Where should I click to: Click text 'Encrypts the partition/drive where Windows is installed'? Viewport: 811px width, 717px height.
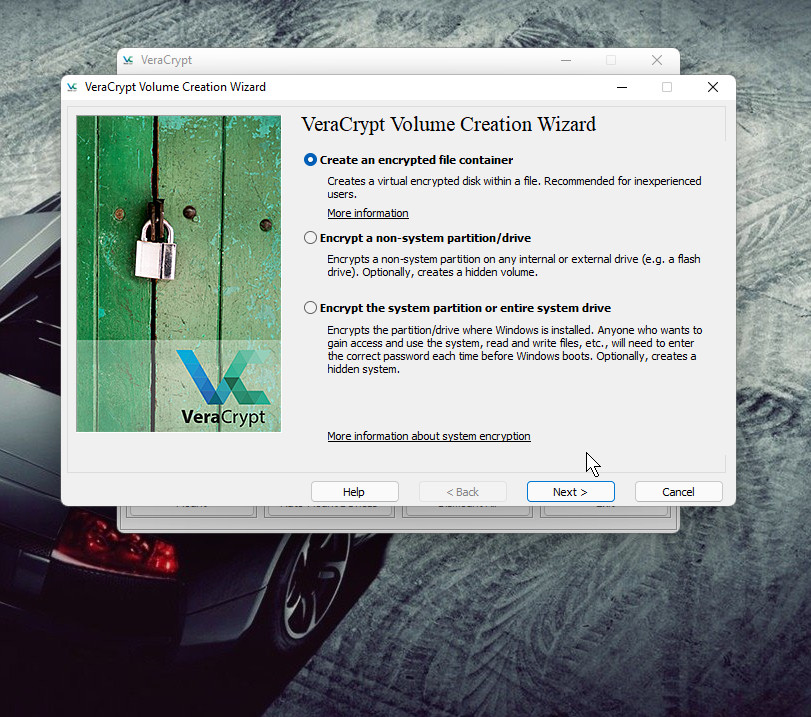pos(460,330)
